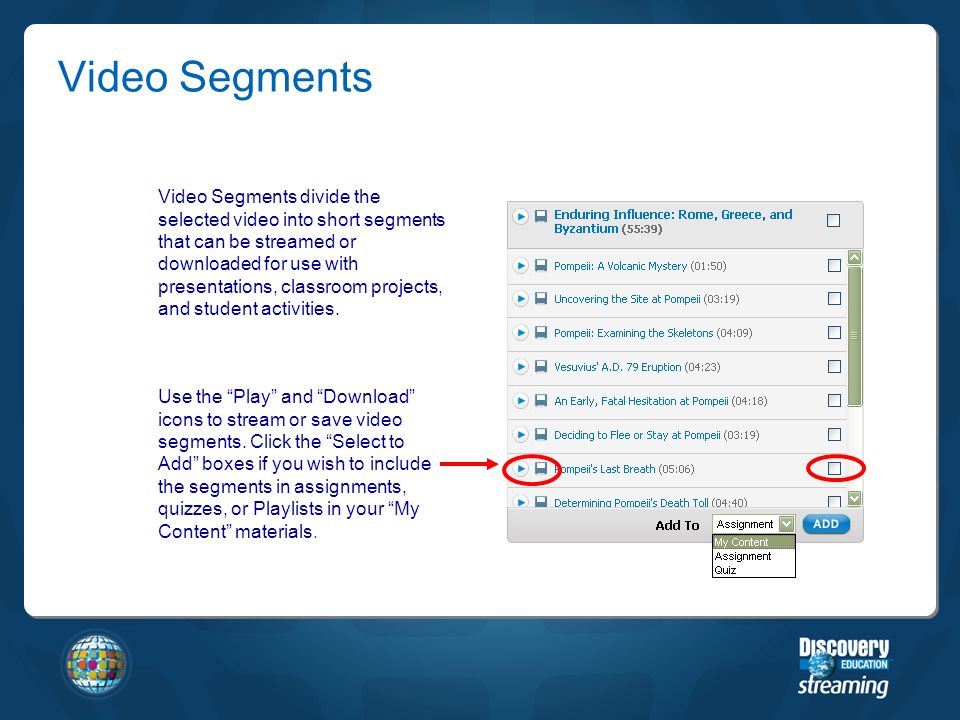Tick Pompeii's Last Breath checkbox
This screenshot has width=960, height=720.
(834, 468)
